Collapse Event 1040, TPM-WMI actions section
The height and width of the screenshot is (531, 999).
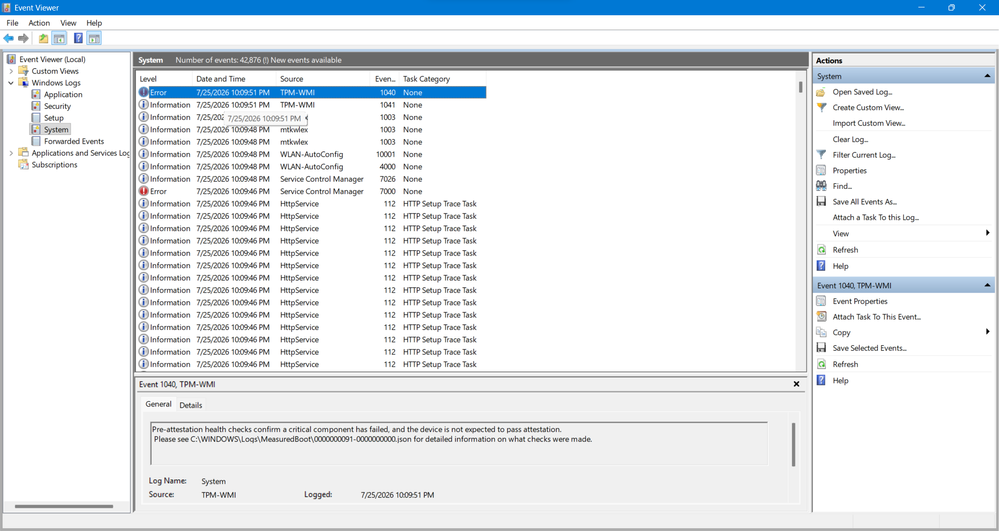987,286
